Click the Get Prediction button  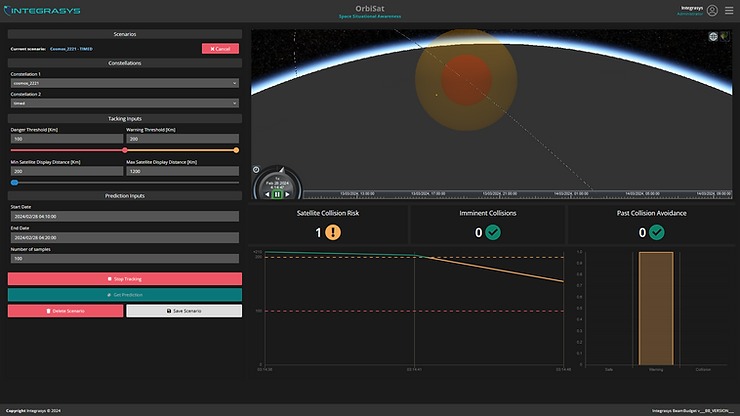click(x=125, y=295)
